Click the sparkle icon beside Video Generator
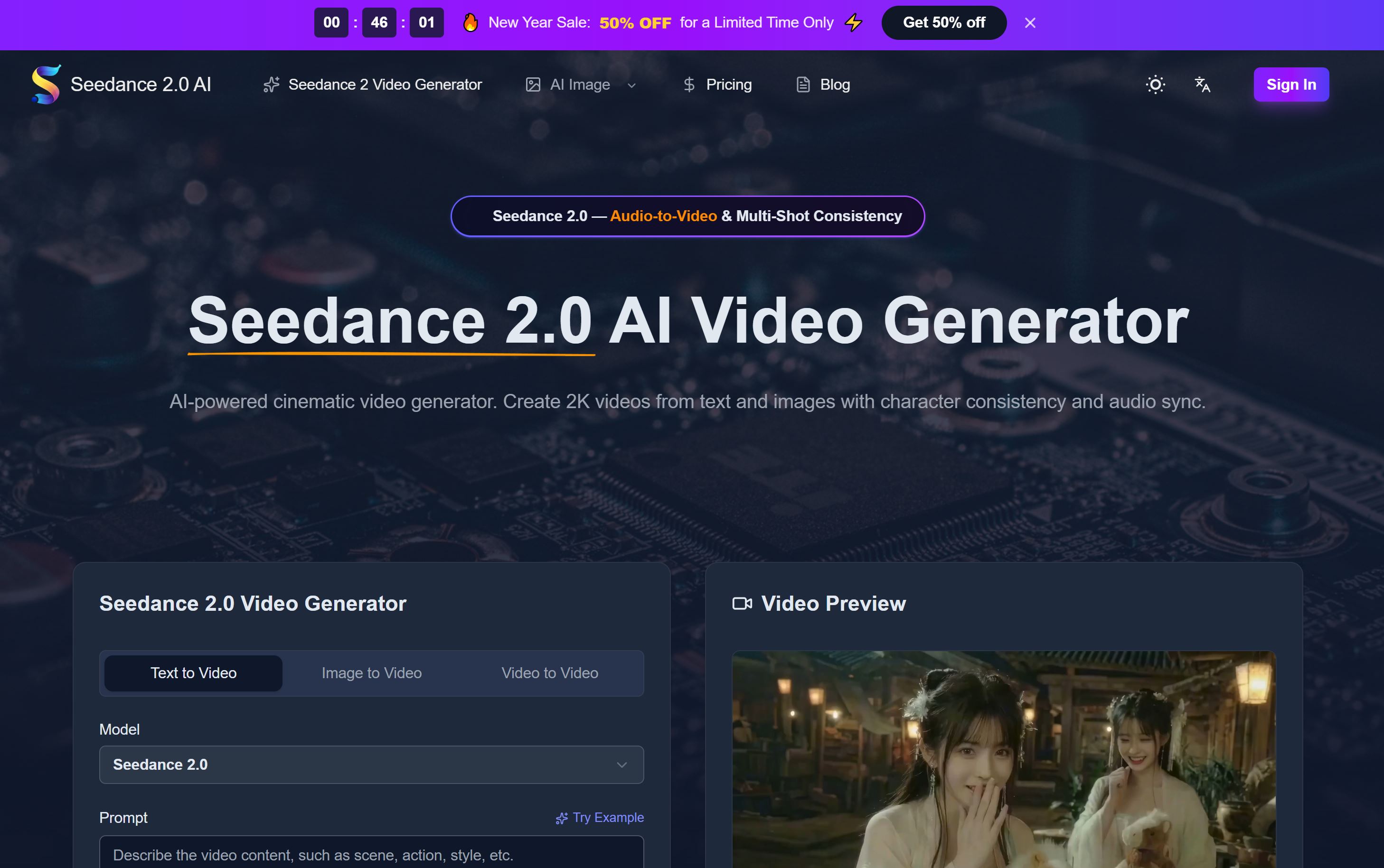The width and height of the screenshot is (1384, 868). (271, 85)
